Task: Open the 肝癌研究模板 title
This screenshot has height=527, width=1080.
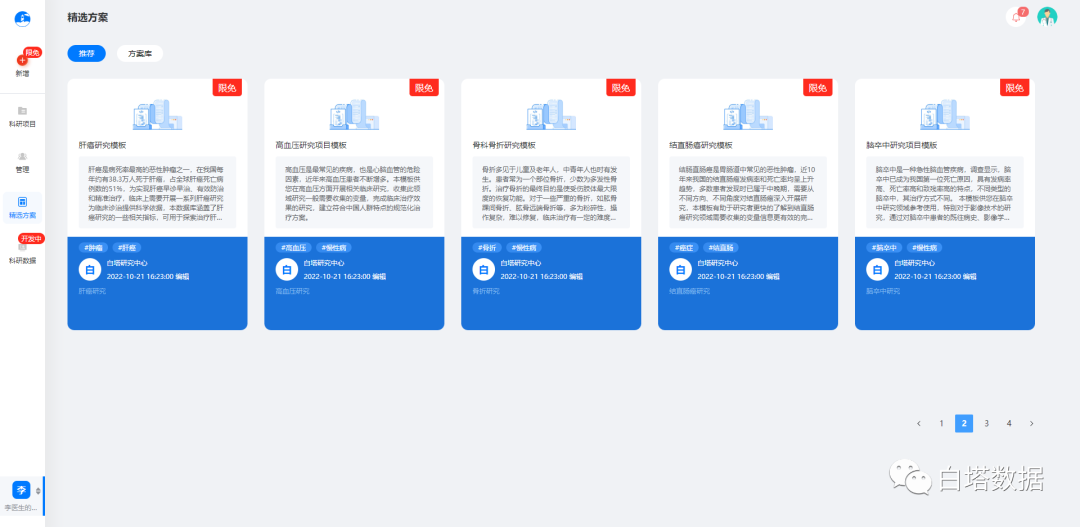Action: pos(102,145)
